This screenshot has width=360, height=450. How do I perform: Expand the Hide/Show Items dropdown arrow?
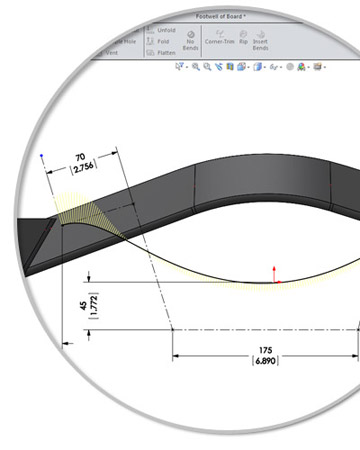tap(281, 67)
